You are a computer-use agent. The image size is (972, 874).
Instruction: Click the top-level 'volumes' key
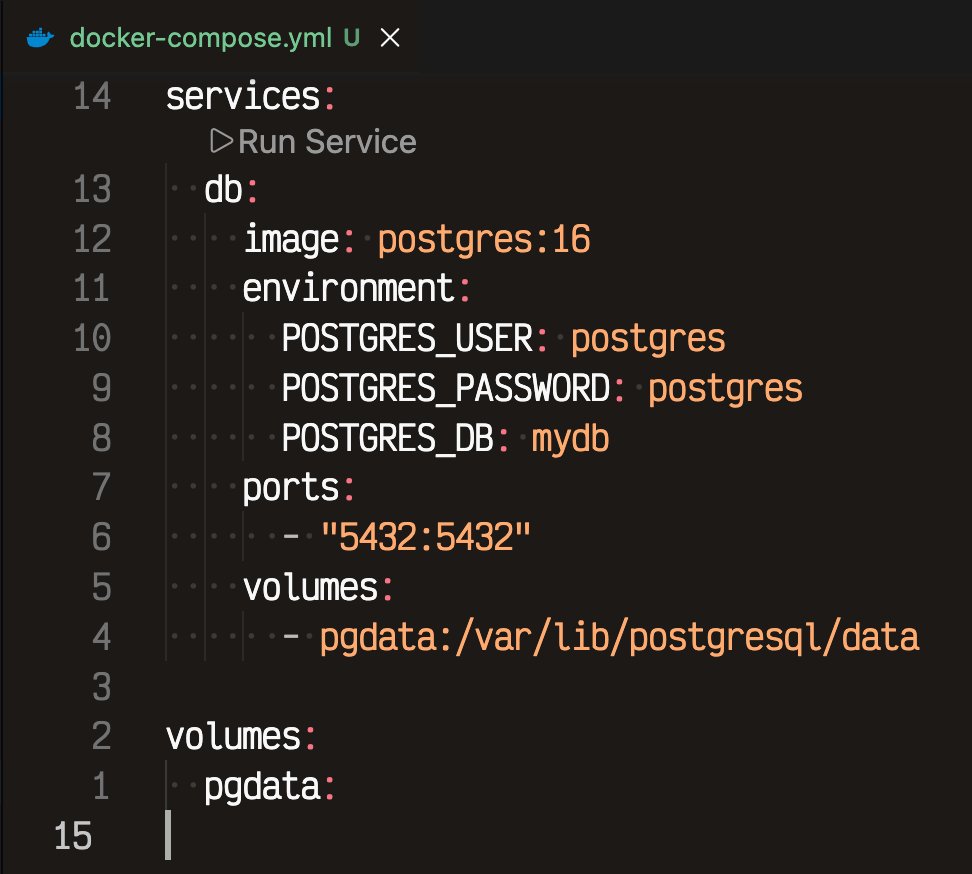pos(234,737)
